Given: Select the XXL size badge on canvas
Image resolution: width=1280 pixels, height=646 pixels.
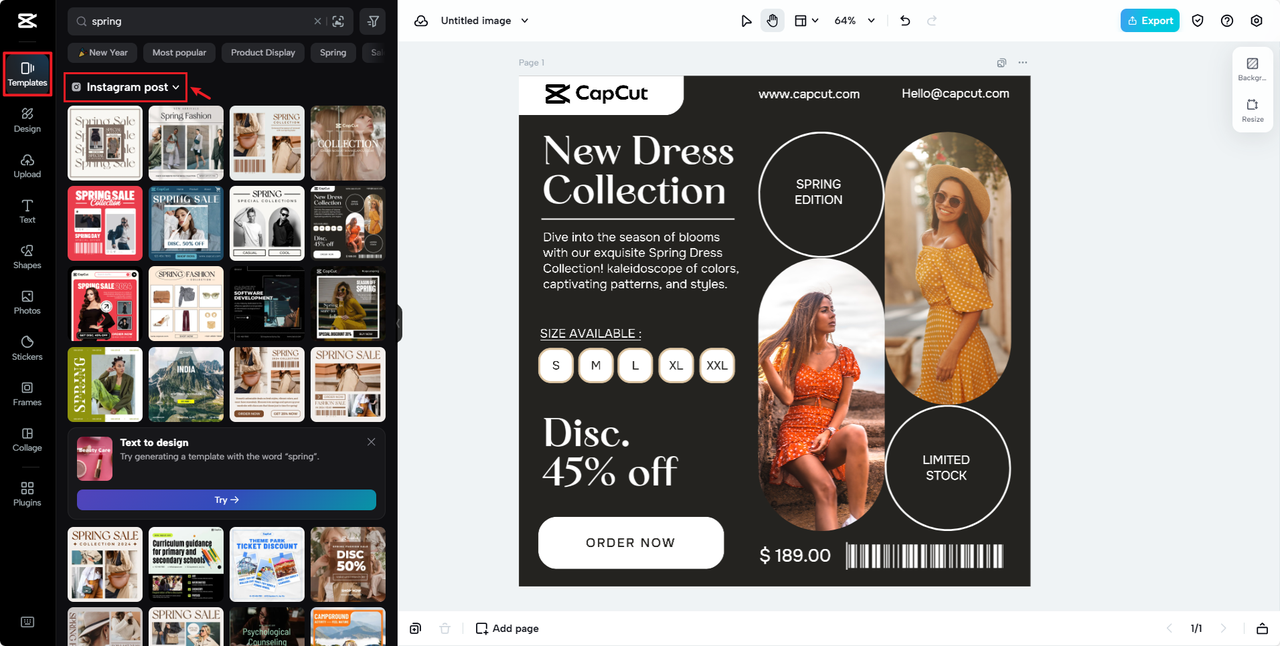Looking at the screenshot, I should click(717, 366).
